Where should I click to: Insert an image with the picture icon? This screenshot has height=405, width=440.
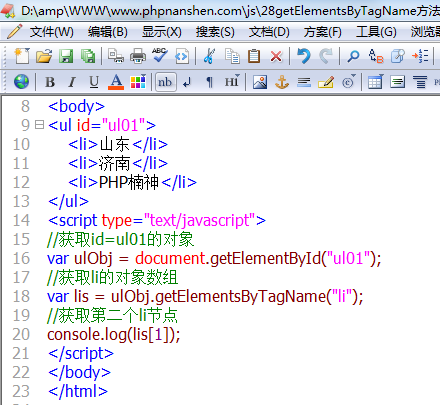[x=260, y=82]
